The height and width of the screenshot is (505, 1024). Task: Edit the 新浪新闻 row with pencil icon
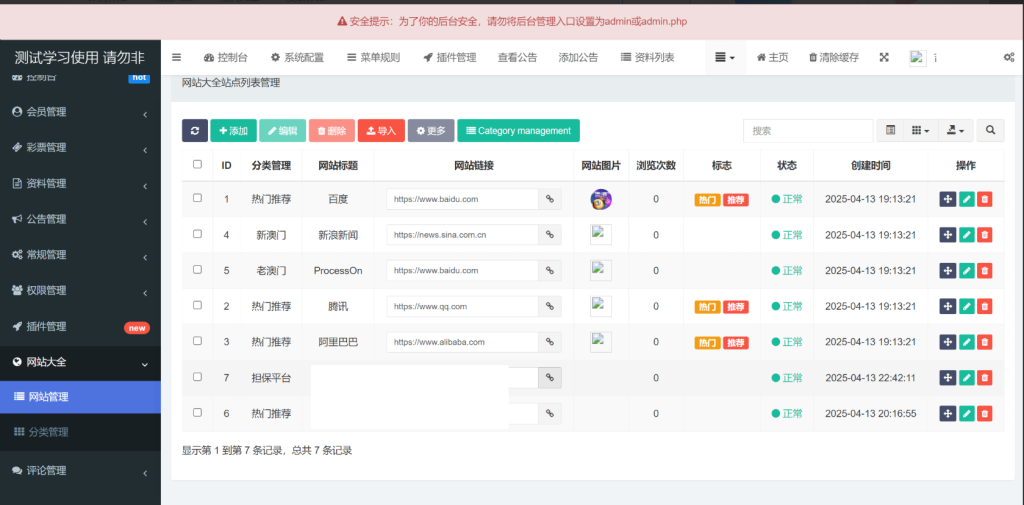(x=967, y=235)
